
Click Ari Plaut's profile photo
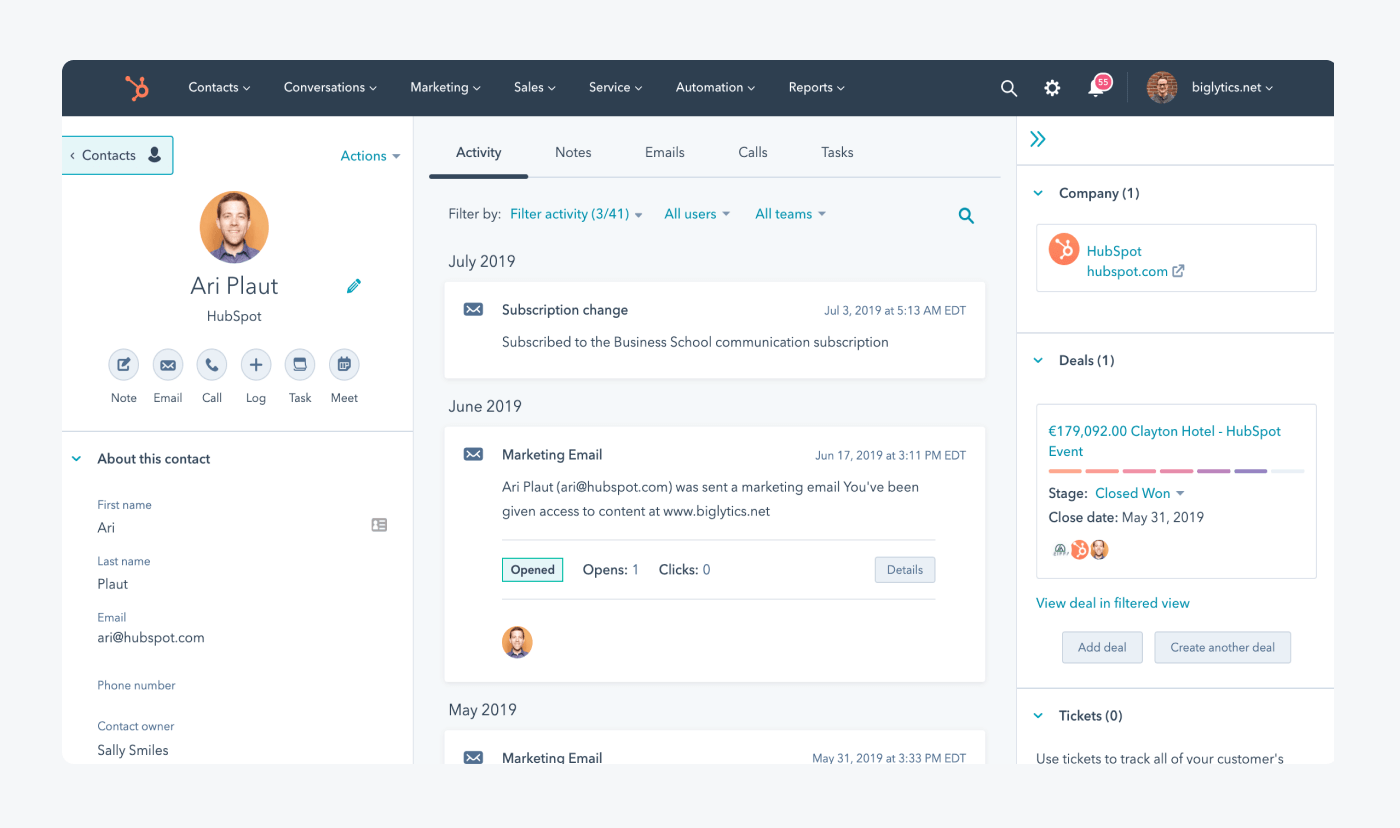[234, 226]
